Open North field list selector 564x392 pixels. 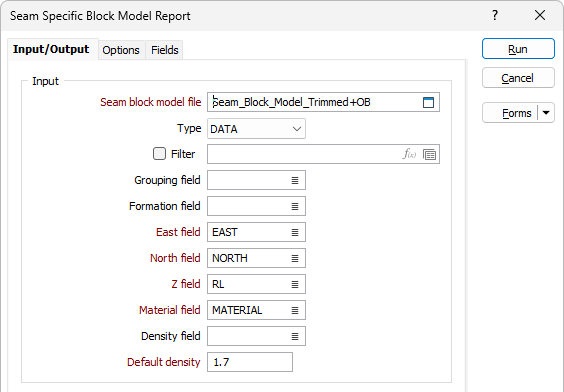pos(295,258)
